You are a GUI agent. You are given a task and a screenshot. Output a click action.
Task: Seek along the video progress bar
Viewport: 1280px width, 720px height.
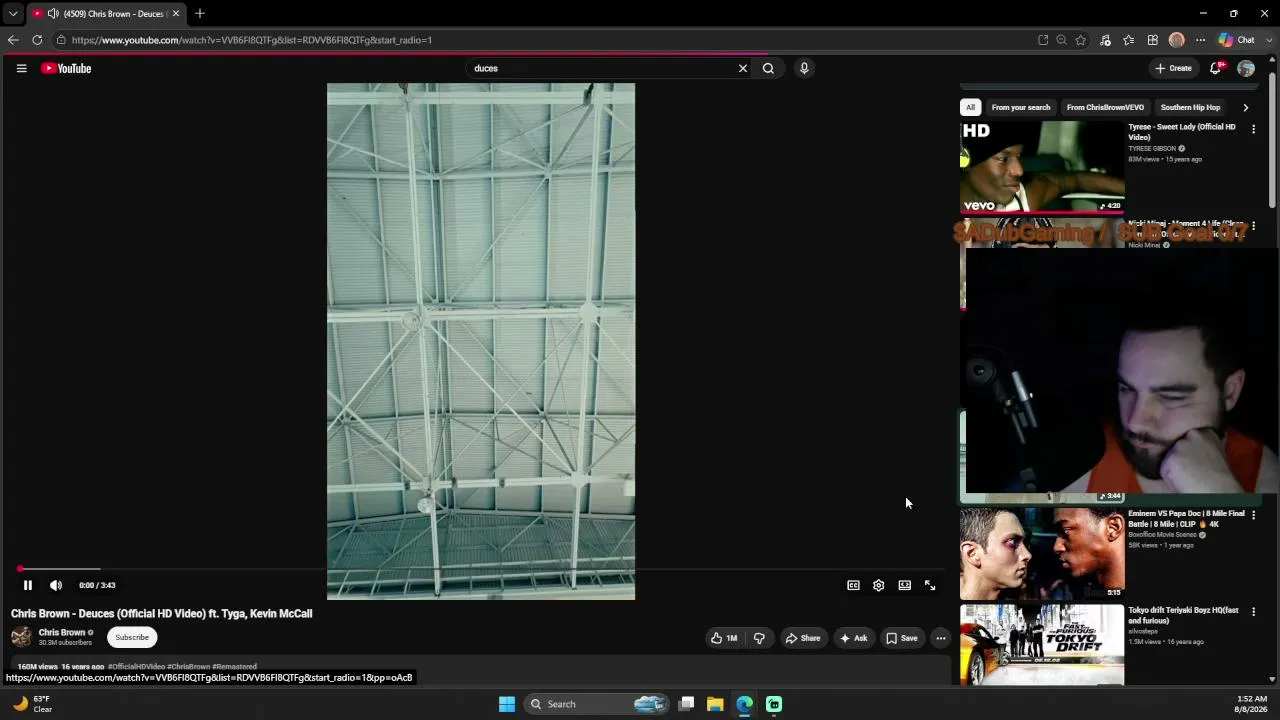coord(480,569)
